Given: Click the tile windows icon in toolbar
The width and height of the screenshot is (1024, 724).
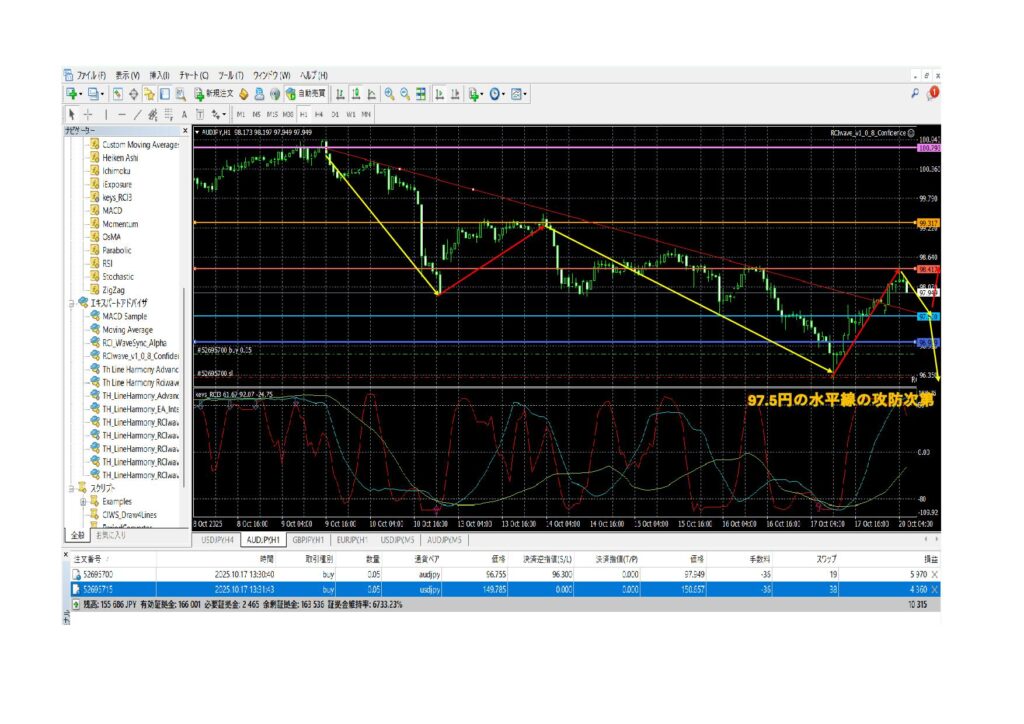Looking at the screenshot, I should point(421,94).
